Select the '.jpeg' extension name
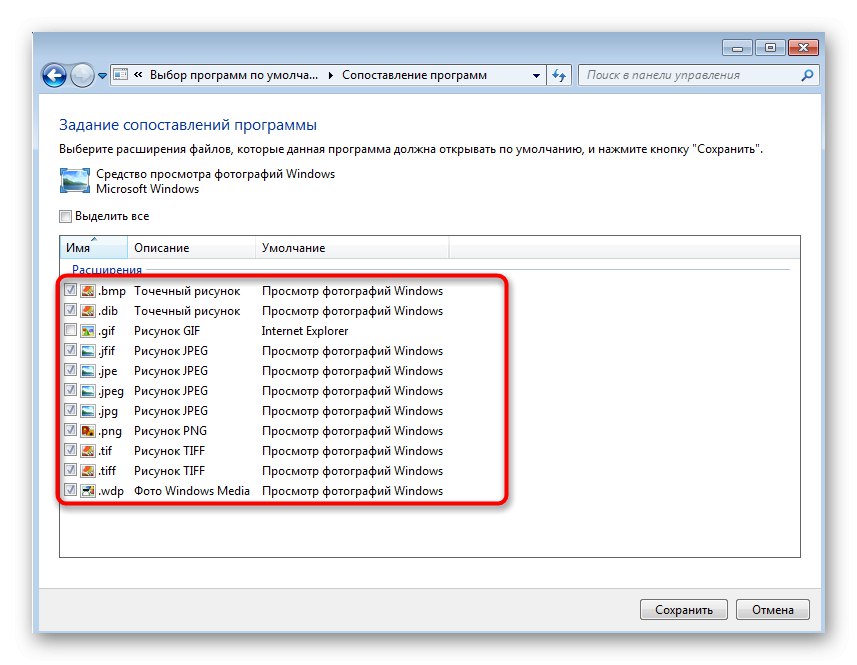Screen dimensions: 857x665 point(111,391)
